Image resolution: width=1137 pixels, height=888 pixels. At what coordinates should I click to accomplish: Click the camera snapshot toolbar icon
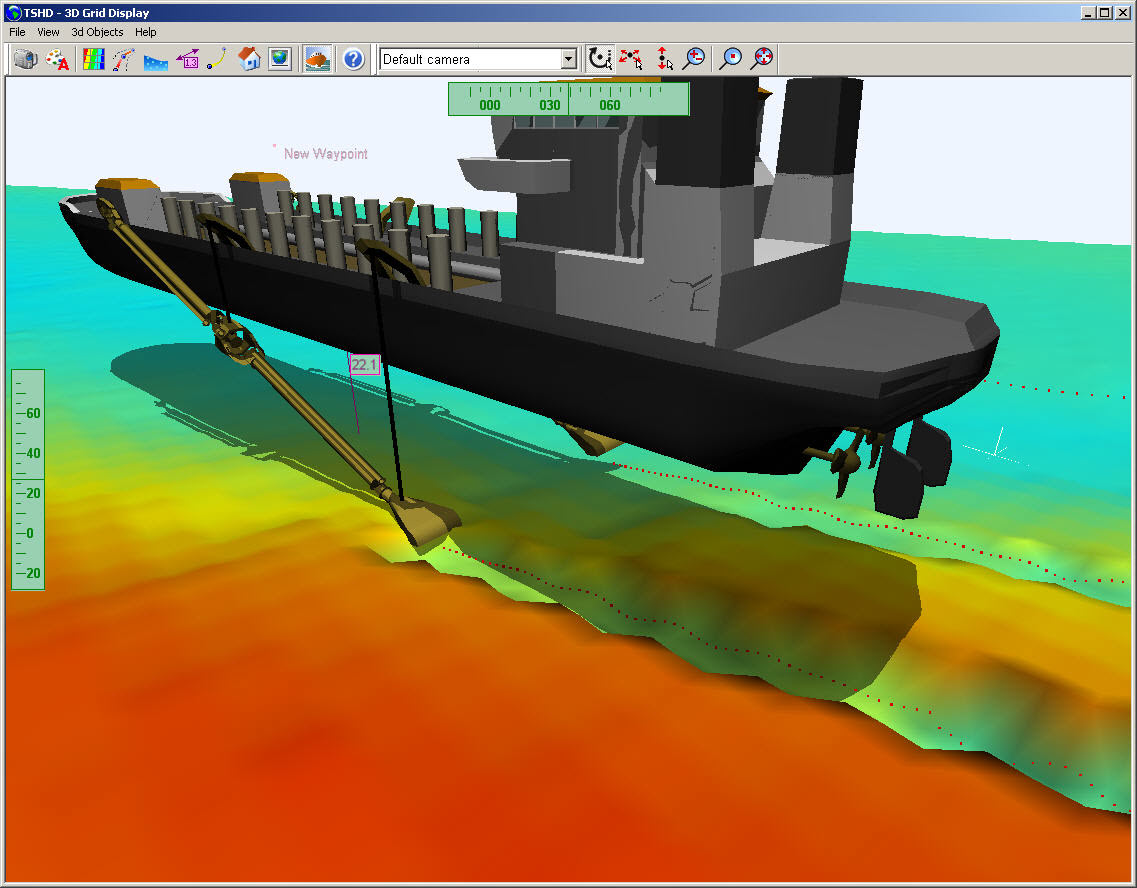click(x=26, y=59)
